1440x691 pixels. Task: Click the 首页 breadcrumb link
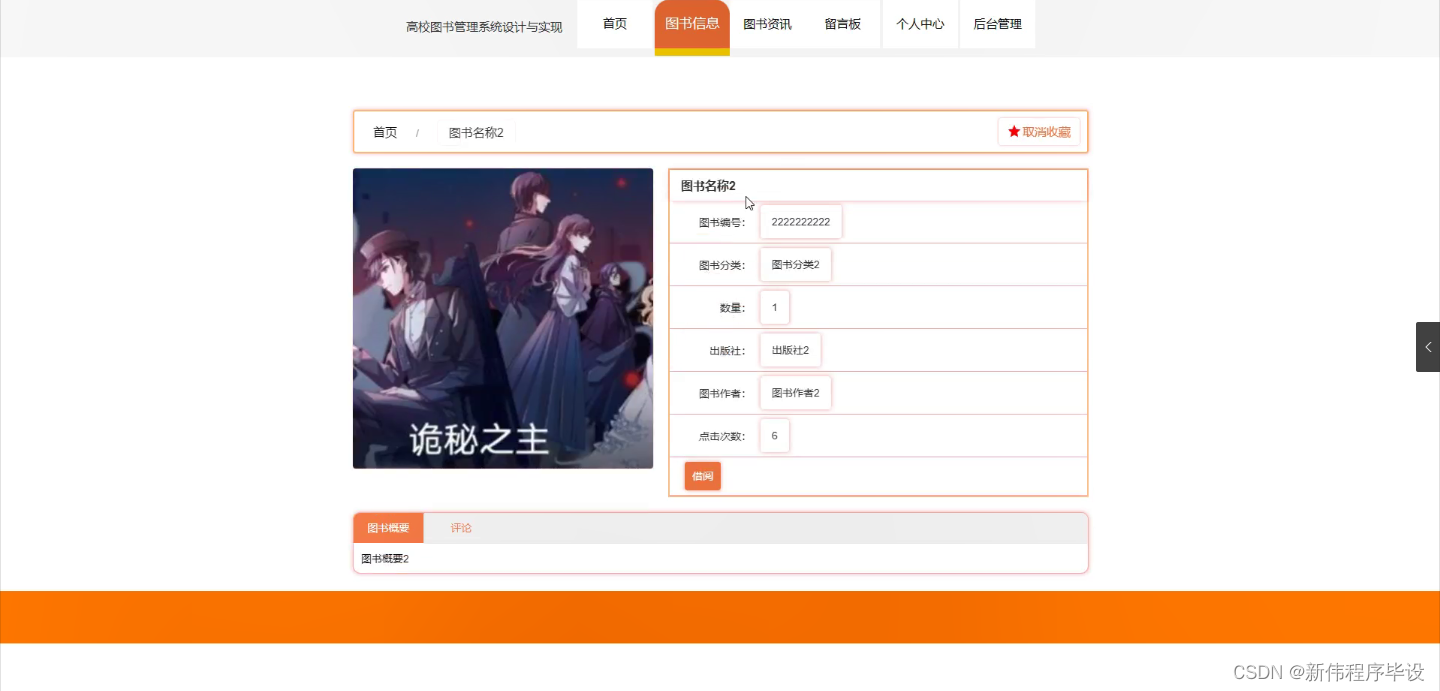(385, 133)
